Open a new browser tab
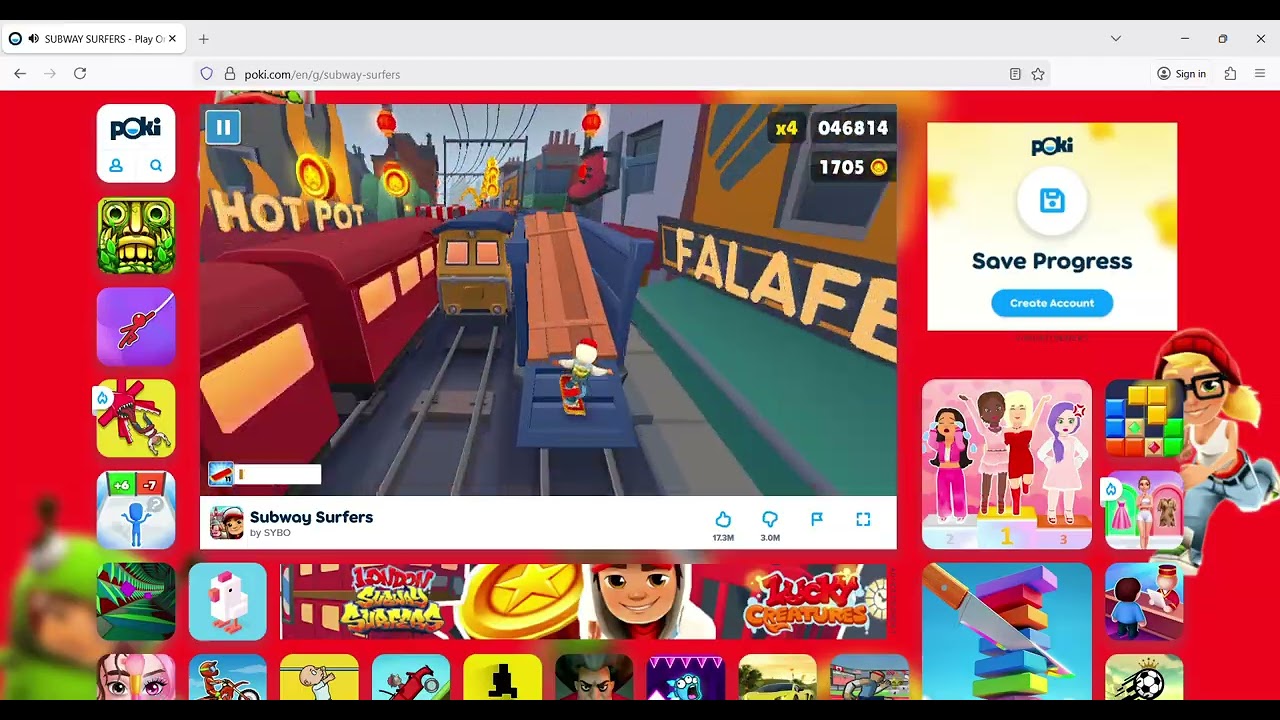The image size is (1280, 720). (204, 39)
